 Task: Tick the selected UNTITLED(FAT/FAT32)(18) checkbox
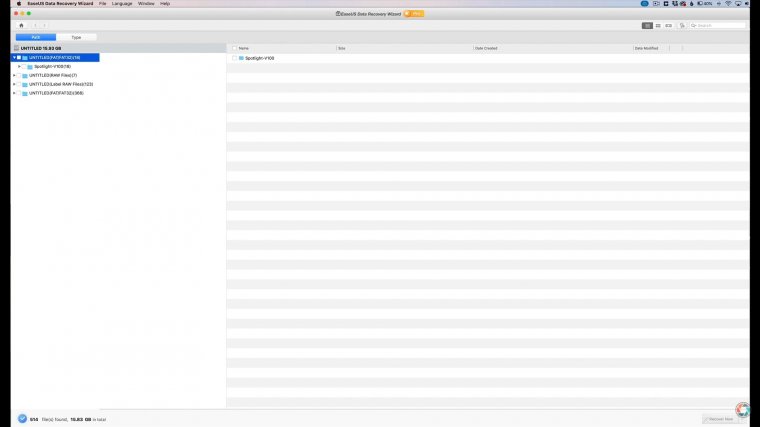tap(19, 58)
